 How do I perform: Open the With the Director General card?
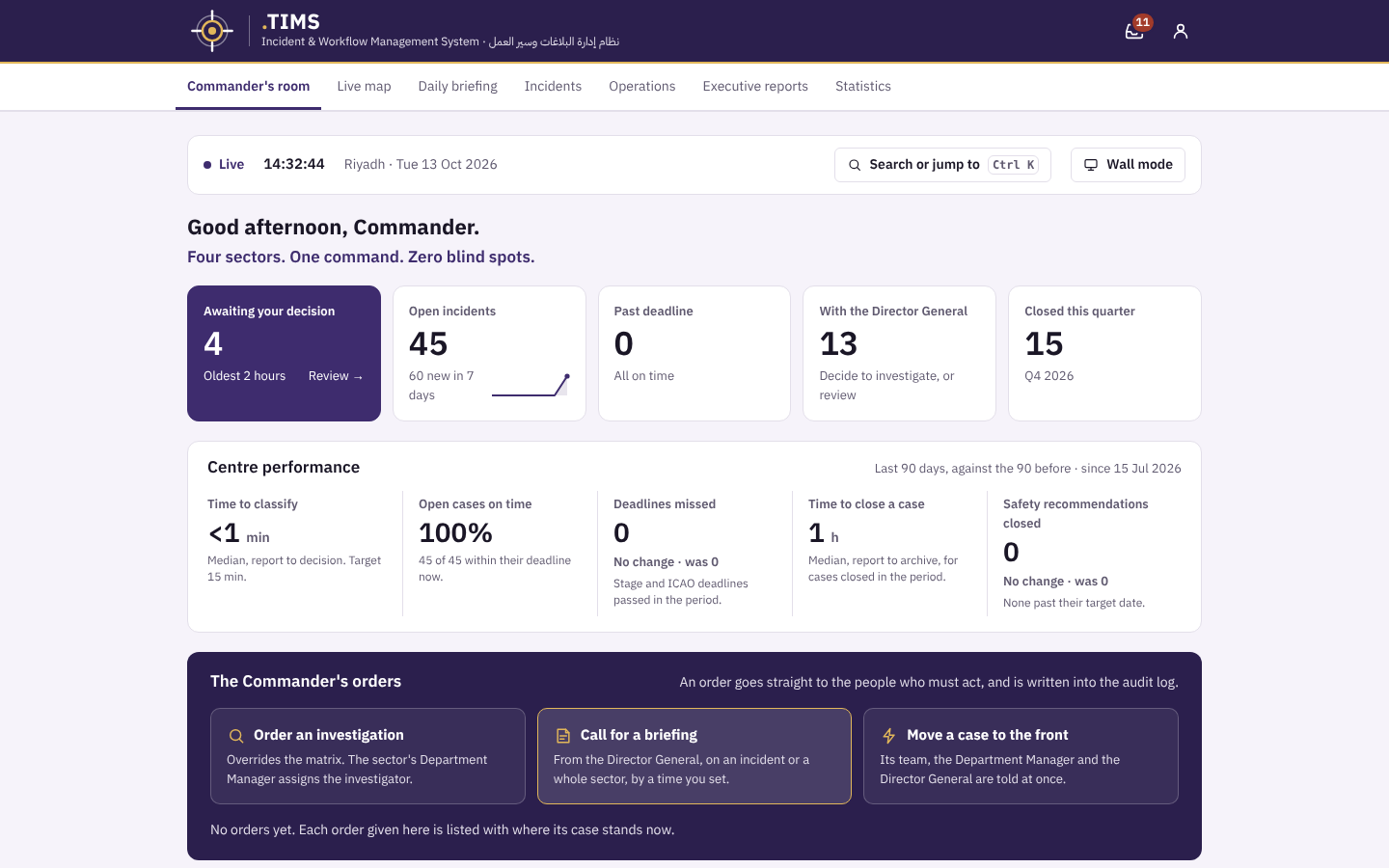(899, 353)
